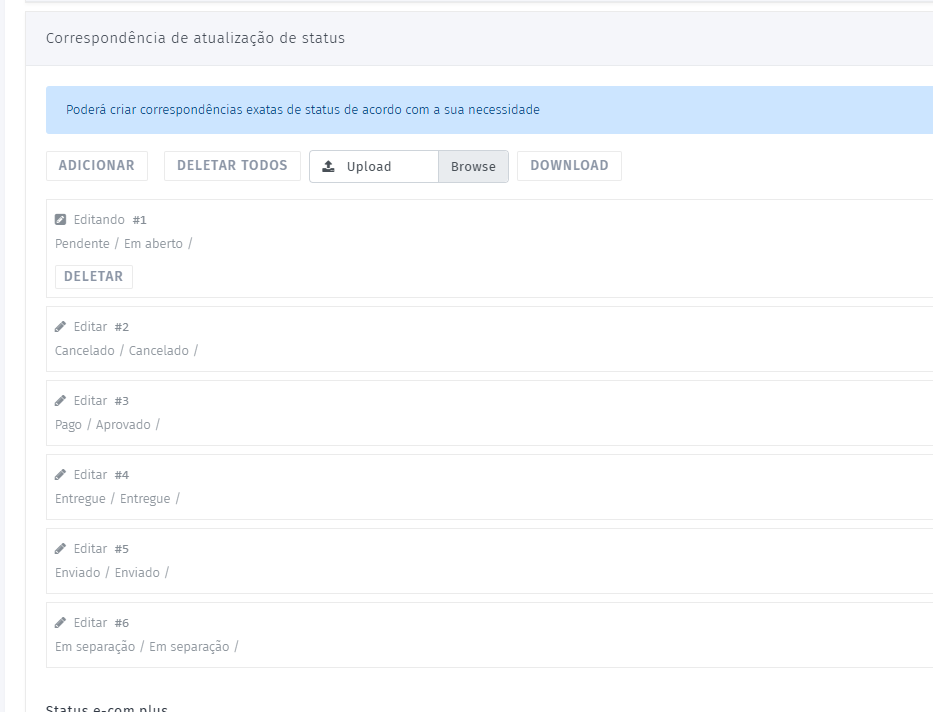Click the edit square icon beside Editando #1
The image size is (933, 712).
tap(60, 220)
